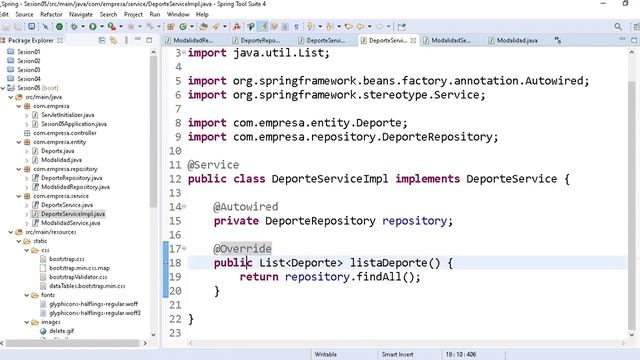
Task: Open the Refactor menu
Action: [51, 14]
